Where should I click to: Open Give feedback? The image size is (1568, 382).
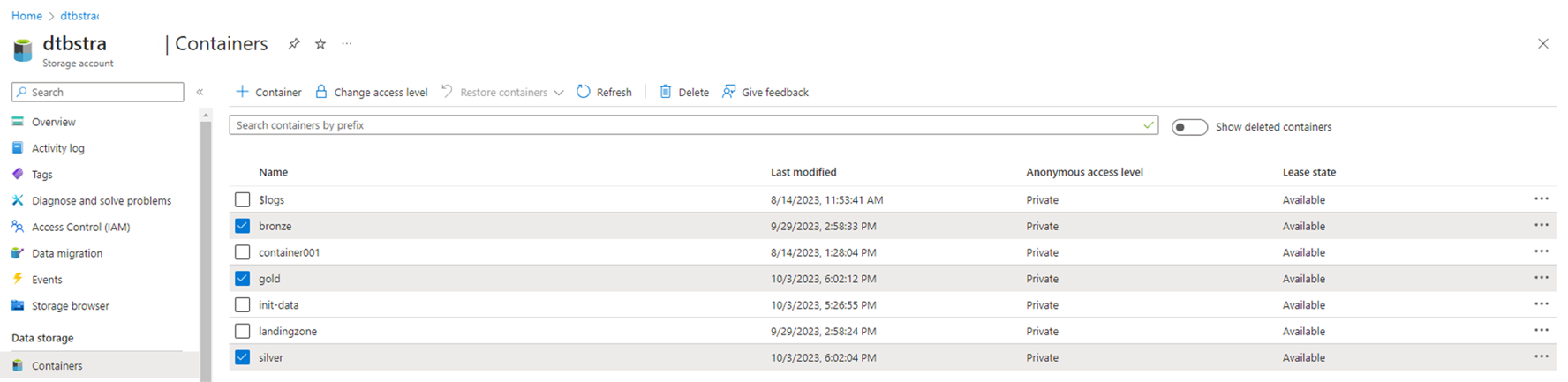pyautogui.click(x=765, y=92)
